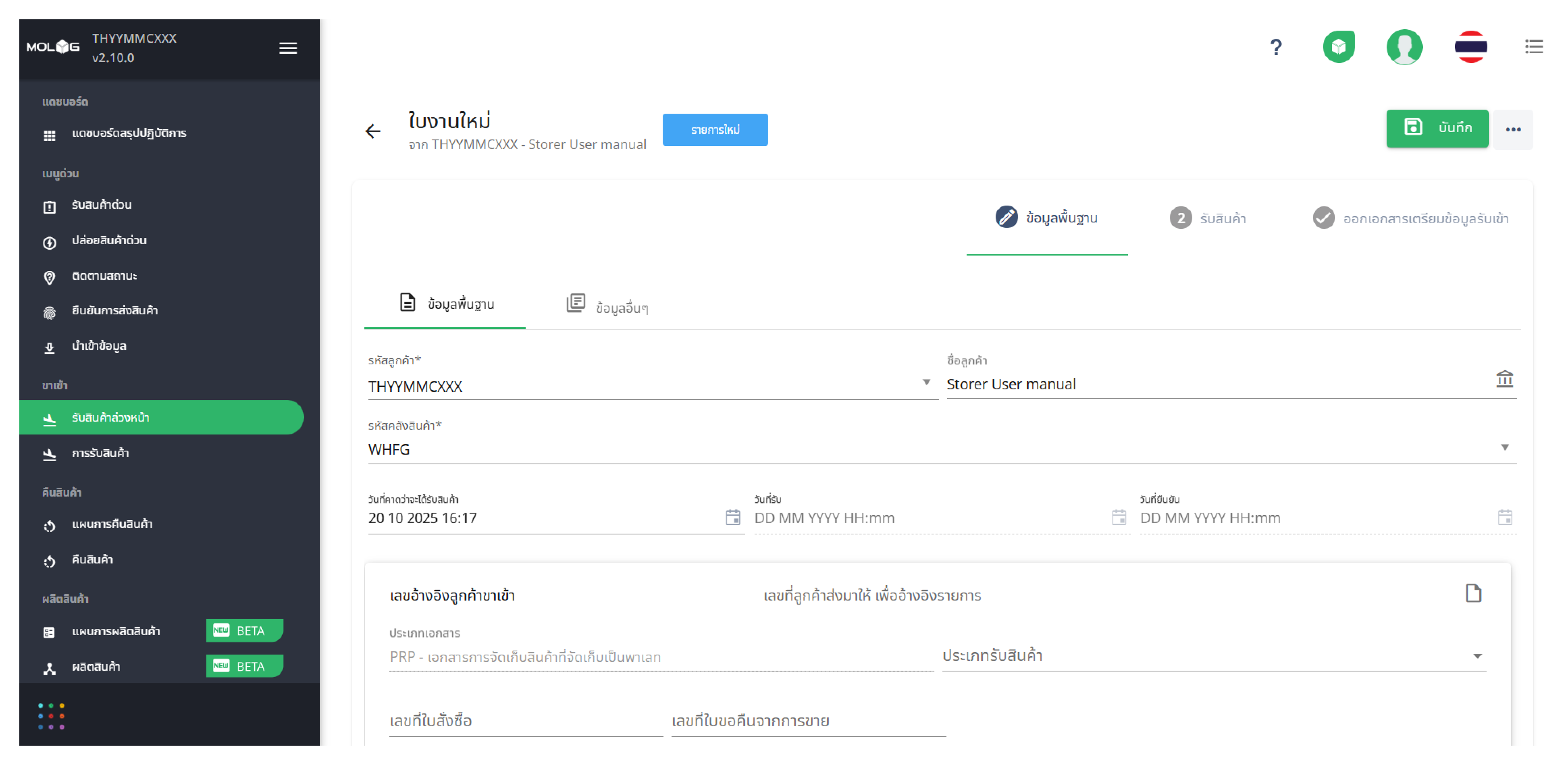Expand the warehouse code WHFG dropdown
Image resolution: width=1568 pixels, height=765 pixels.
pyautogui.click(x=1504, y=447)
